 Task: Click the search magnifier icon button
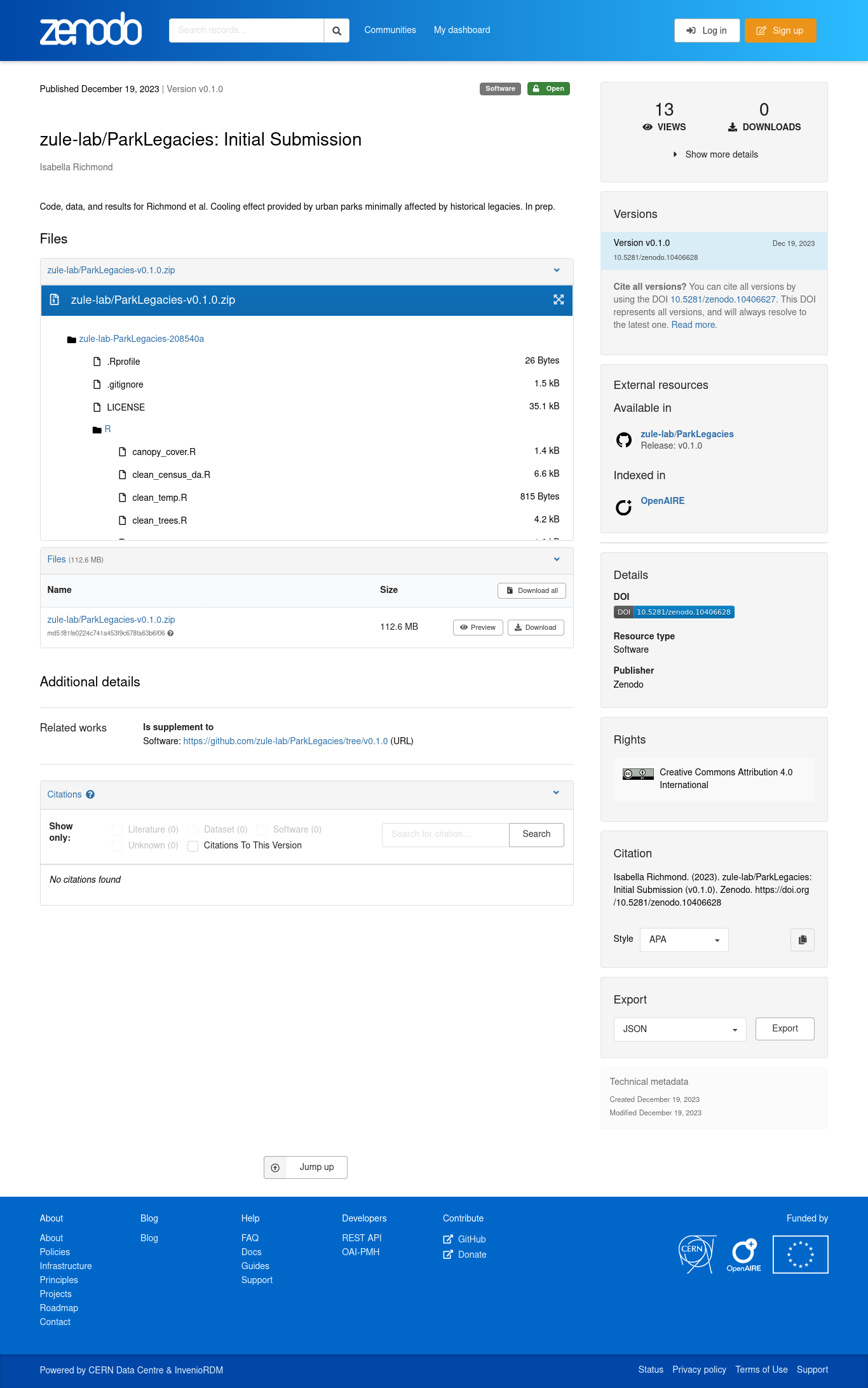337,31
